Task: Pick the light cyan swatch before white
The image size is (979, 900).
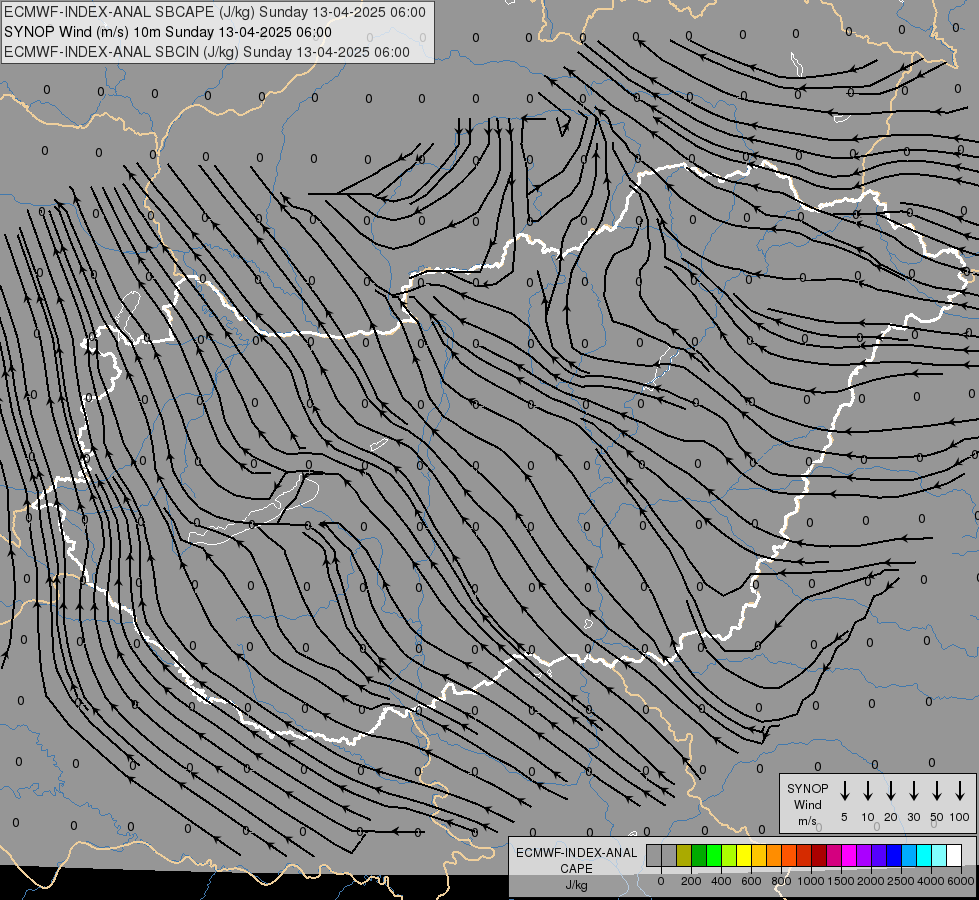Action: (x=940, y=855)
